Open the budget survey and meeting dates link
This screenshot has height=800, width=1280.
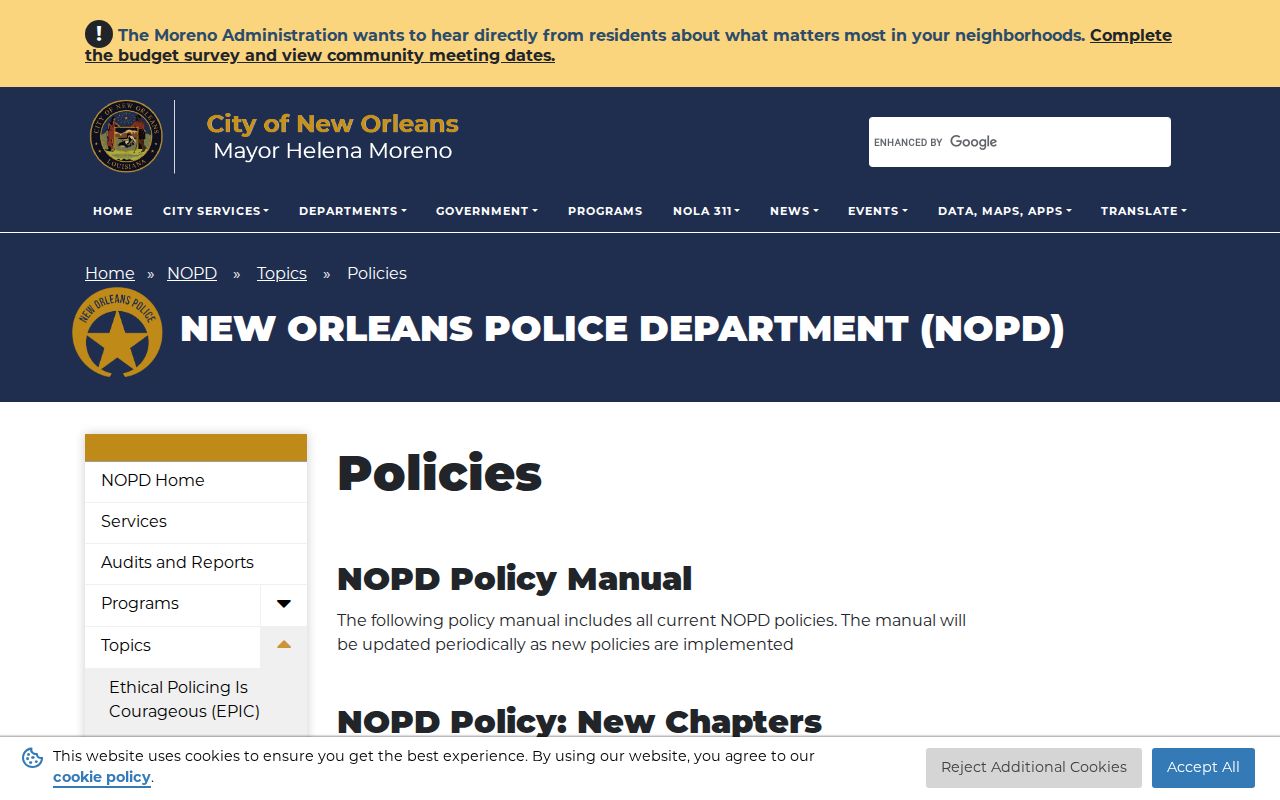(628, 45)
